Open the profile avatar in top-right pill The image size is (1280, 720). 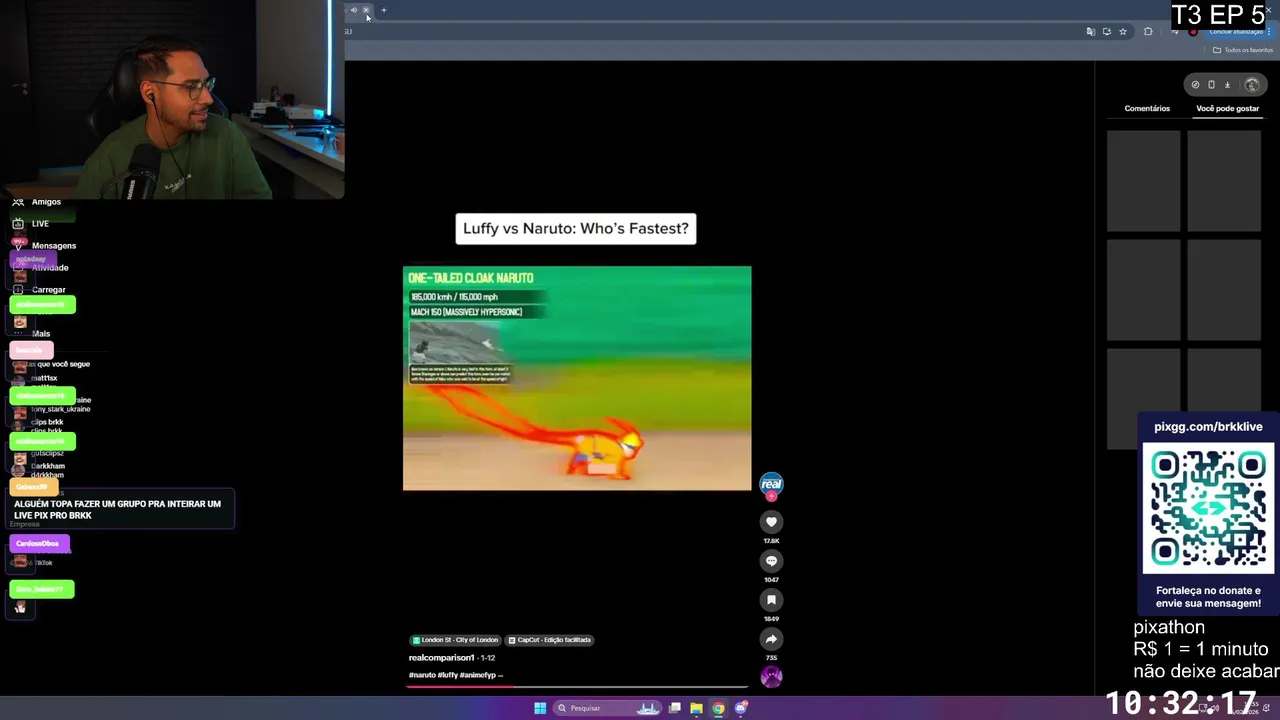point(1251,85)
